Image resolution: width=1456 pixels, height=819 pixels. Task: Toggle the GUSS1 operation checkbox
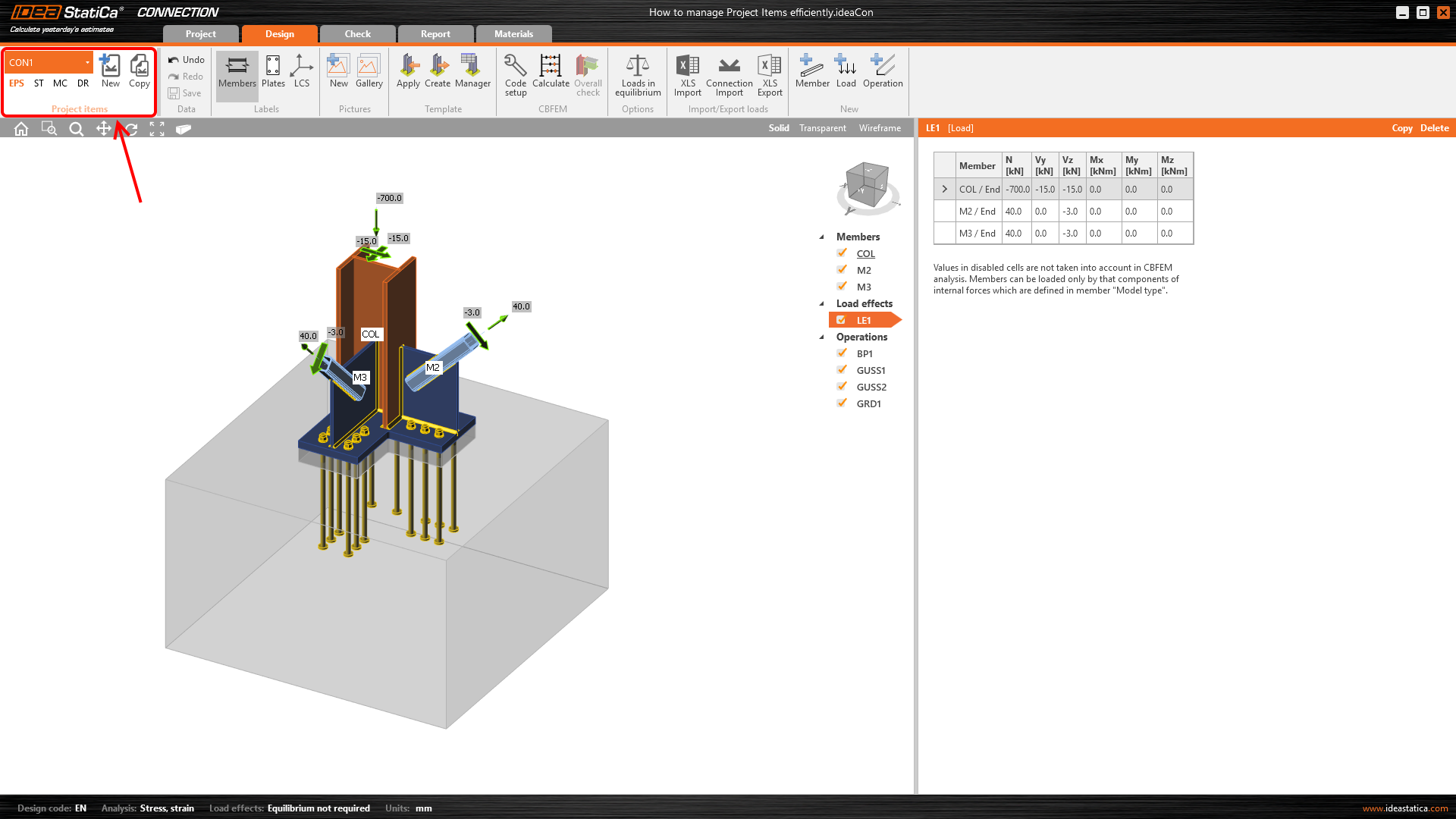[x=842, y=370]
